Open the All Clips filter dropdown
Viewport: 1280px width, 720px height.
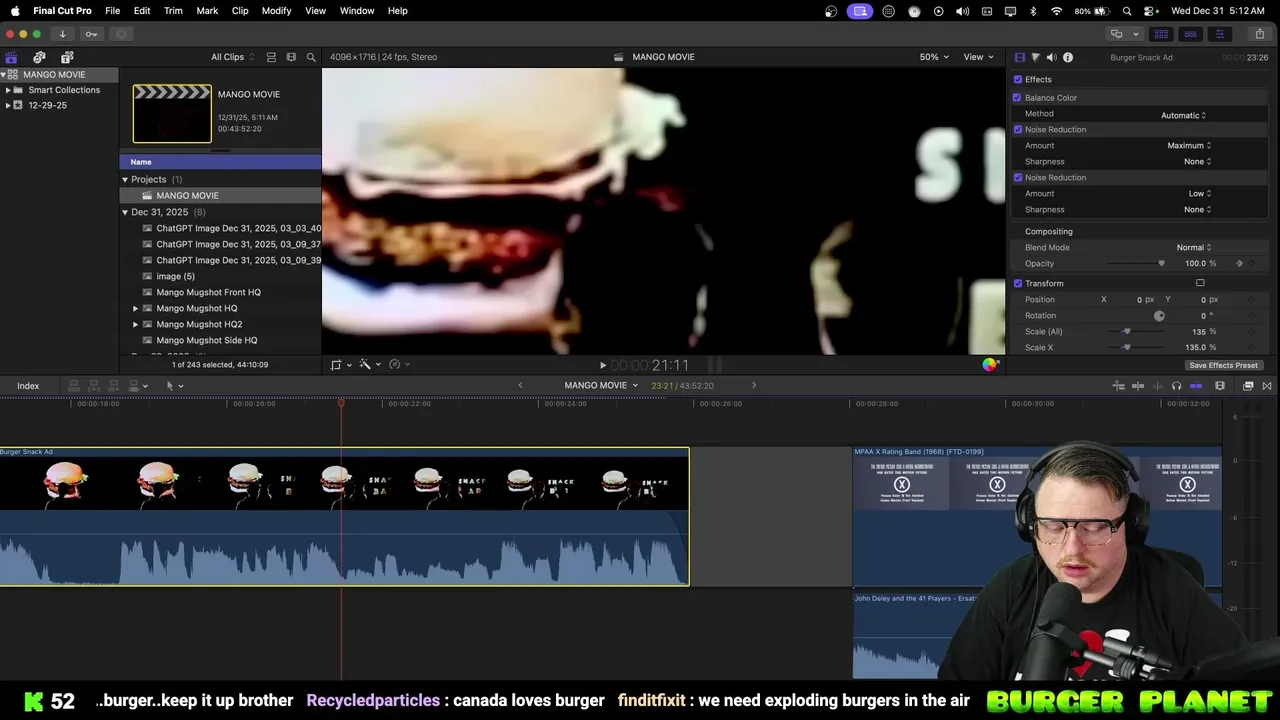(x=232, y=57)
